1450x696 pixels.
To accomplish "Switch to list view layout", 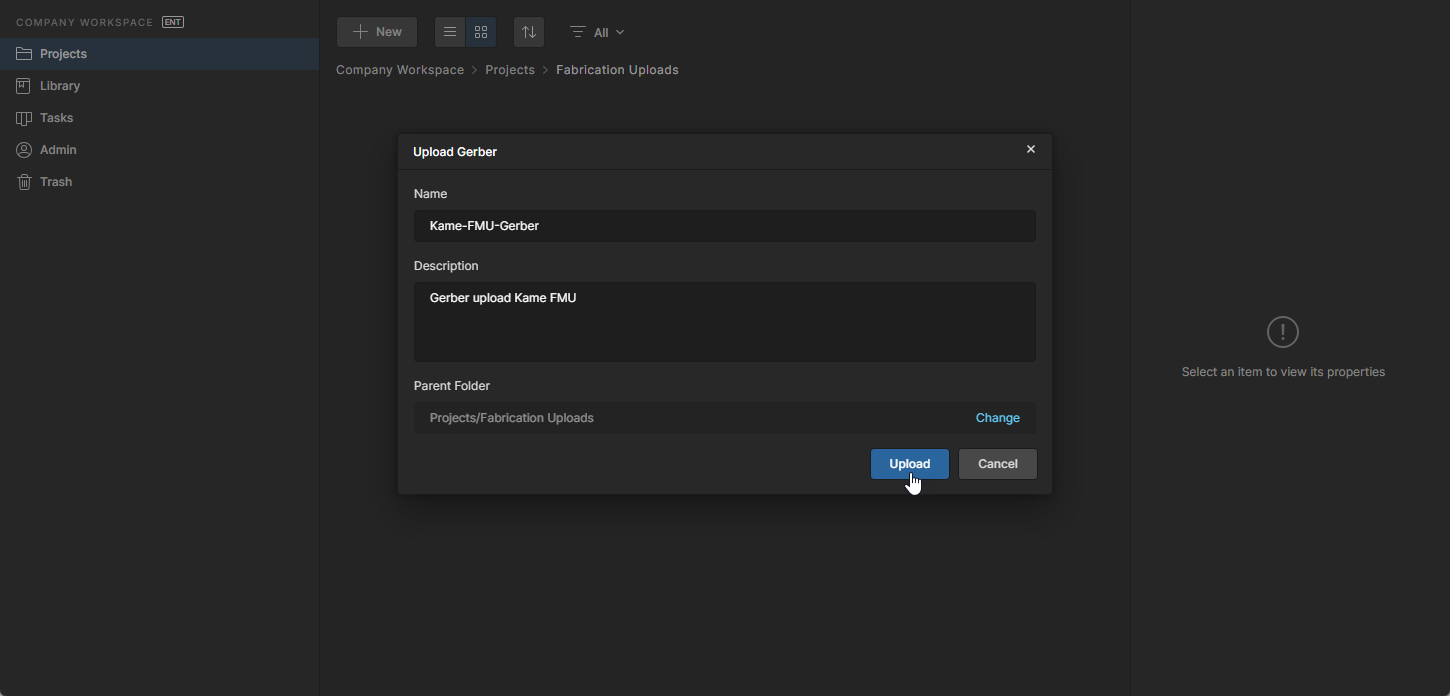I will [450, 32].
